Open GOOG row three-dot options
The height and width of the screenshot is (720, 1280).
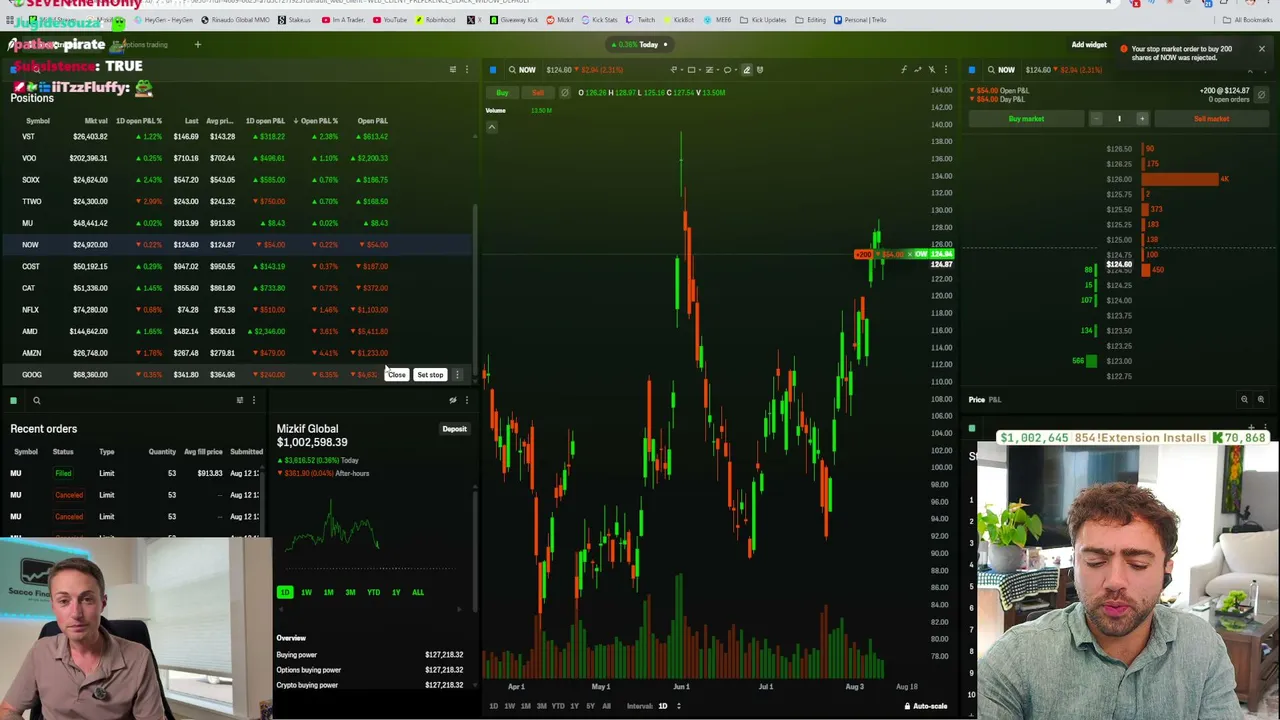pos(457,375)
